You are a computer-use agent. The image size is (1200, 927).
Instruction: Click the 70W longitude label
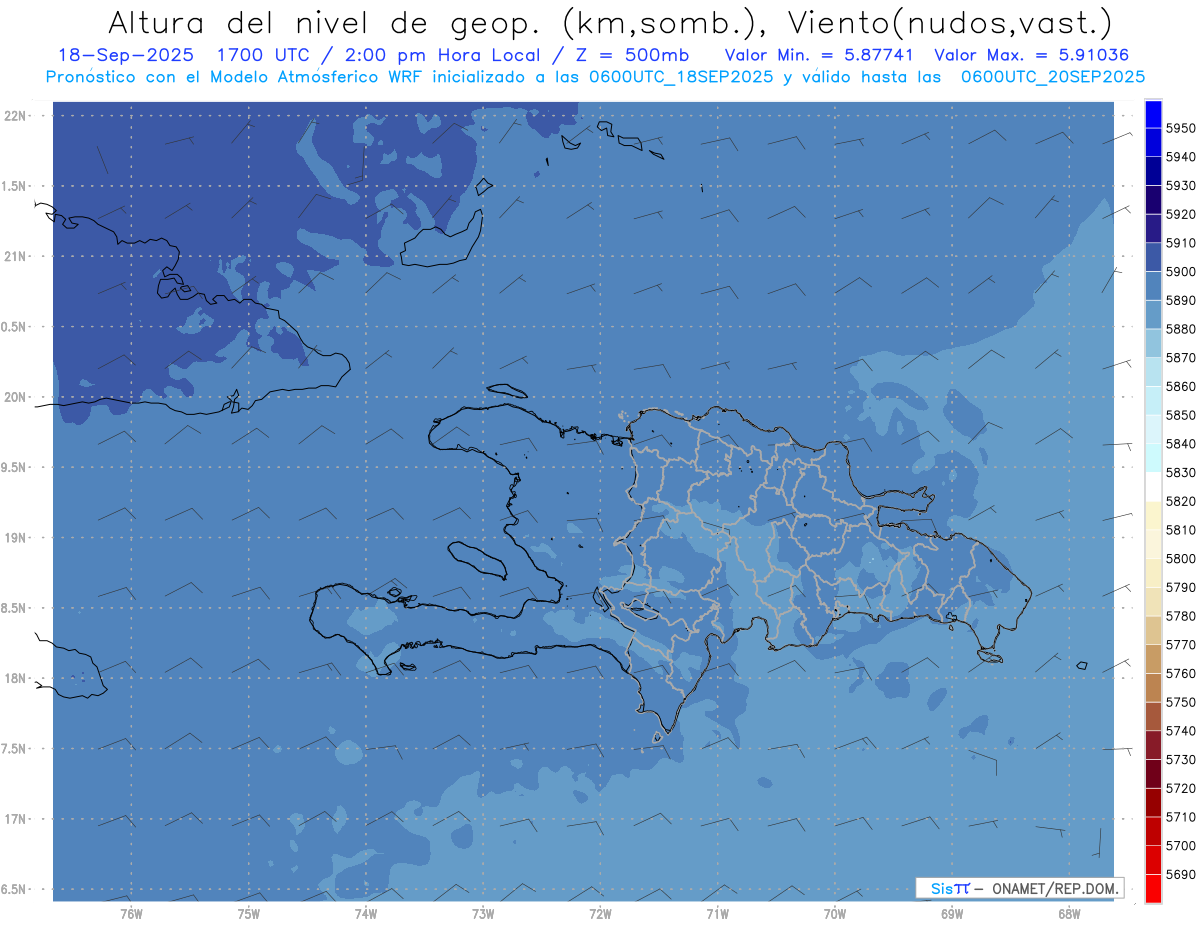coord(835,914)
